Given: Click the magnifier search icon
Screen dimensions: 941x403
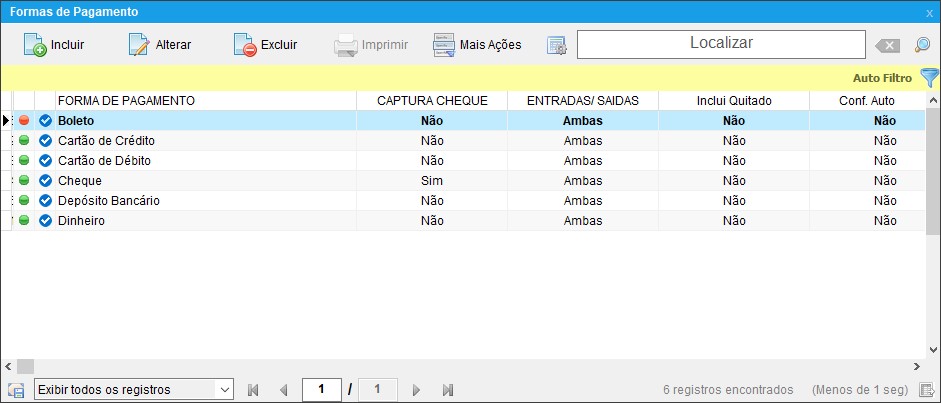Looking at the screenshot, I should tap(922, 45).
